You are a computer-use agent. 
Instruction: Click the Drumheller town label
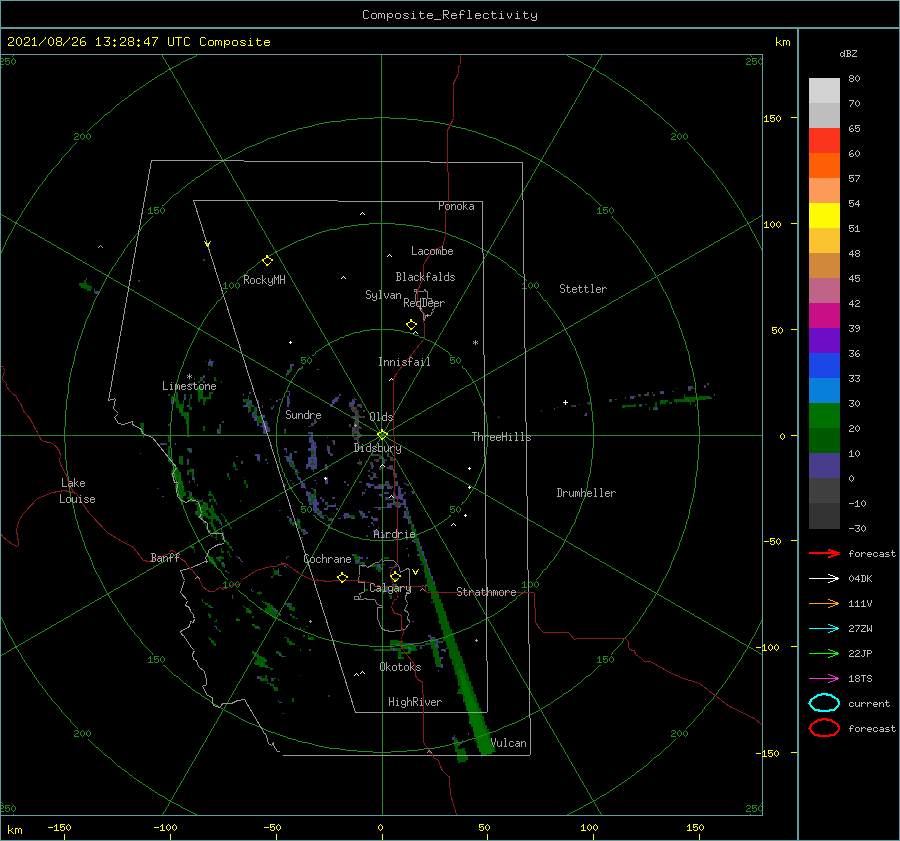tap(586, 493)
